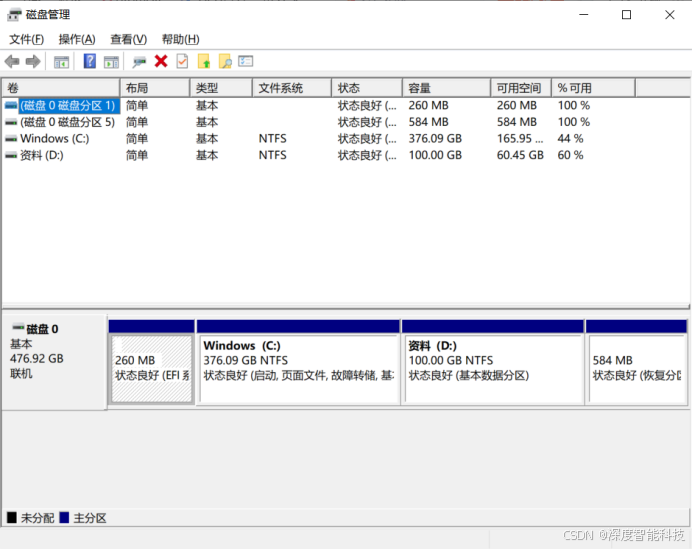The width and height of the screenshot is (693, 549).
Task: Click the drive icon beside 资料 (D:)
Action: tap(11, 155)
